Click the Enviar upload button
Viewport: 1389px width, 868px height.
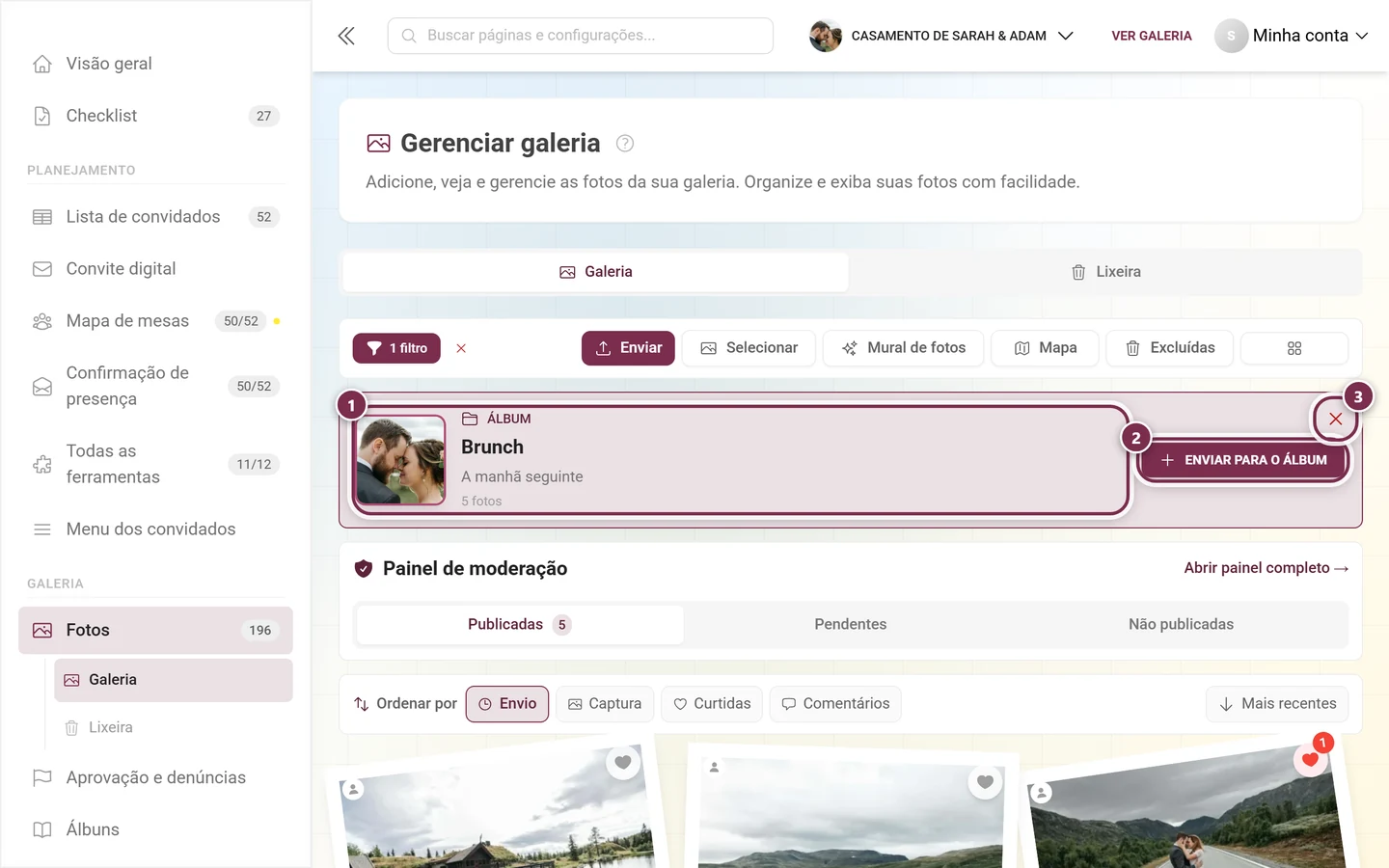[x=628, y=348]
